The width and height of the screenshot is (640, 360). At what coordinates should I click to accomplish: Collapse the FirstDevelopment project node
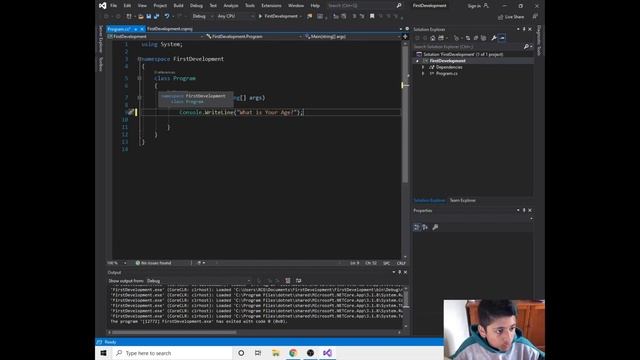pyautogui.click(x=417, y=61)
